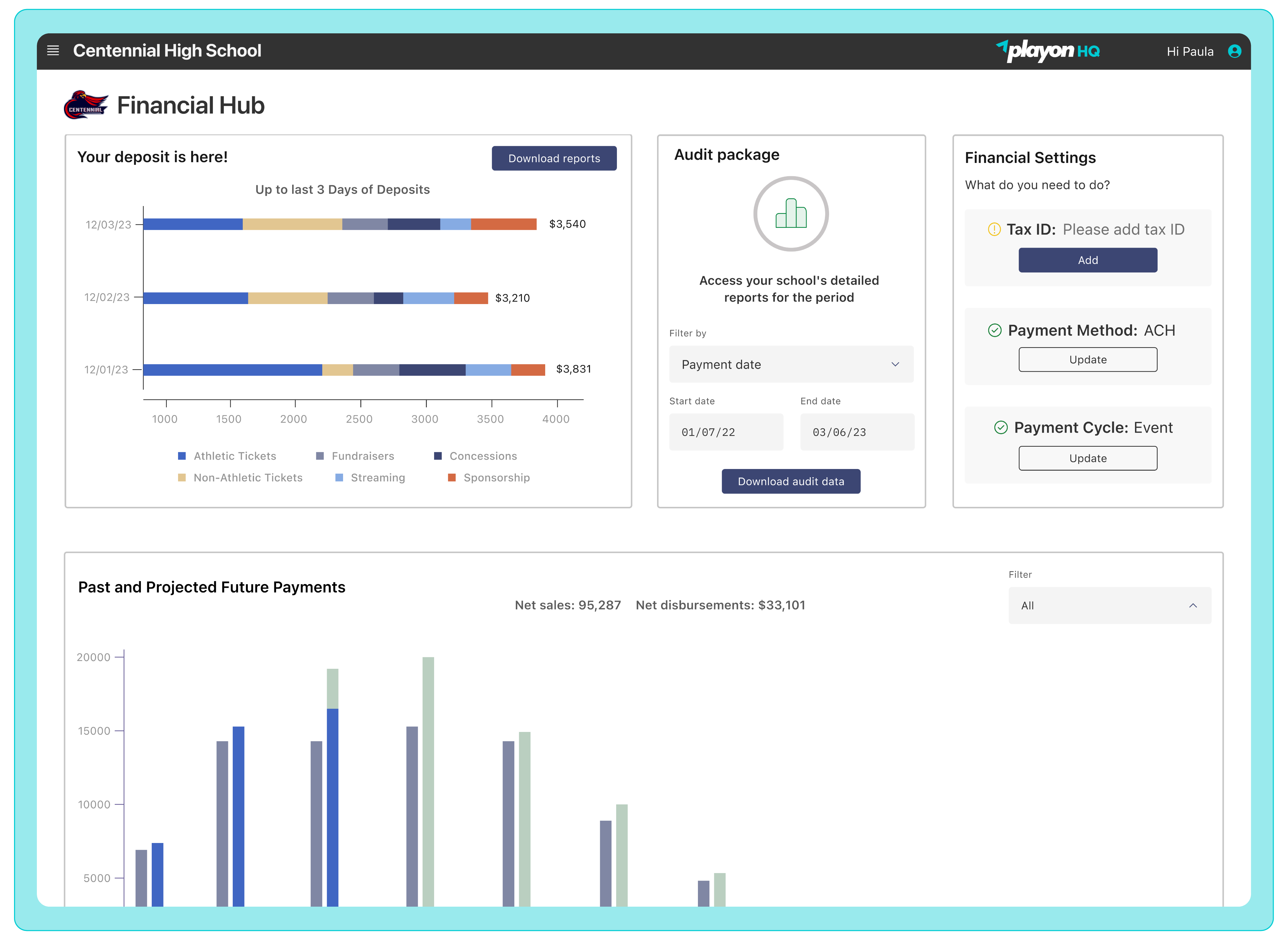
Task: Click the Streaming legend square
Action: (339, 478)
